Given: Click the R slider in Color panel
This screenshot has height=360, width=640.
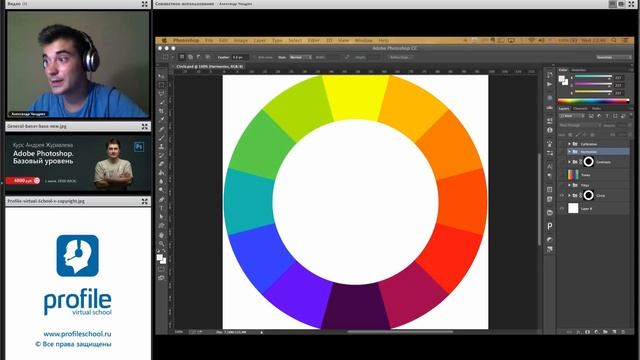Looking at the screenshot, I should tap(593, 77).
